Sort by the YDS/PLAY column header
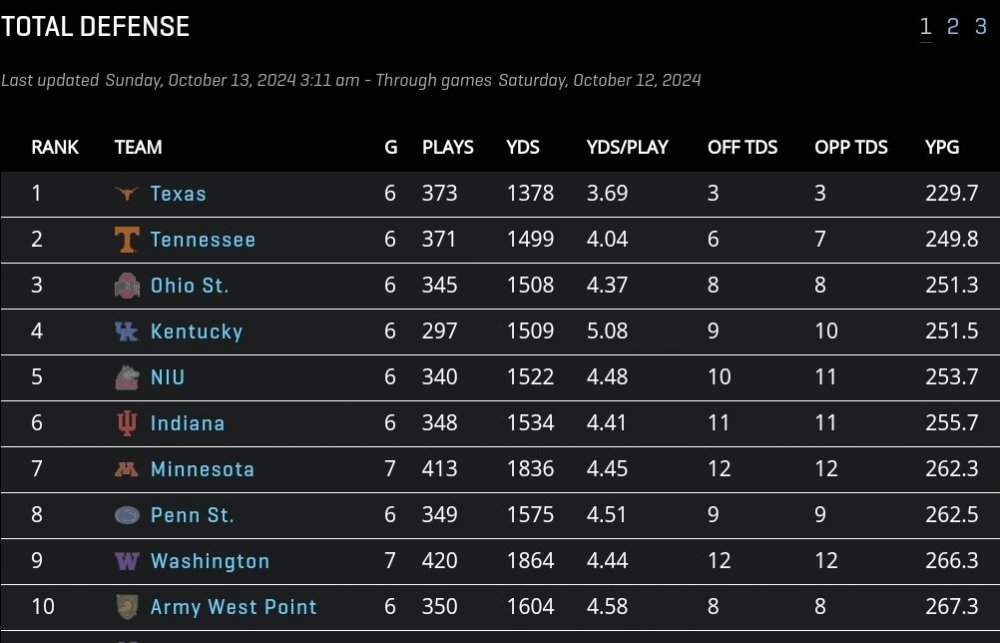The image size is (1000, 643). [x=627, y=147]
